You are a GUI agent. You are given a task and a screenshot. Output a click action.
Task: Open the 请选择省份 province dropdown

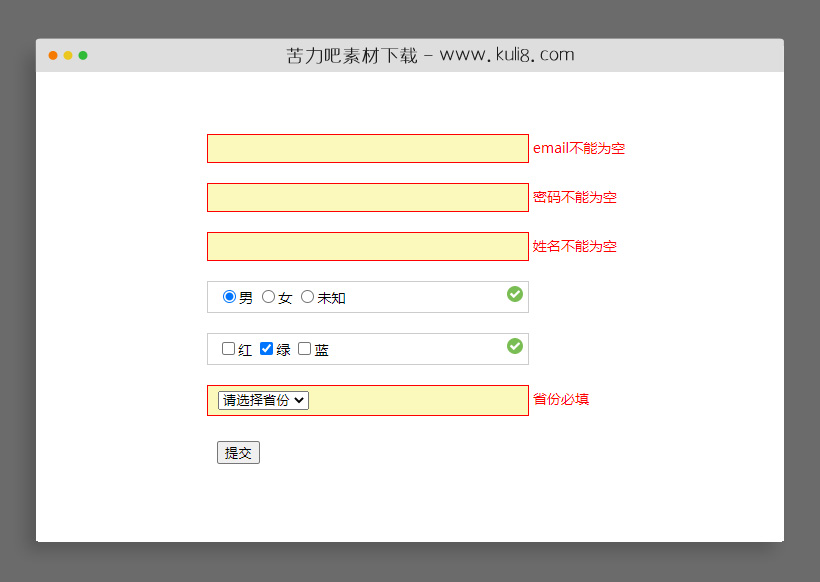click(x=262, y=400)
